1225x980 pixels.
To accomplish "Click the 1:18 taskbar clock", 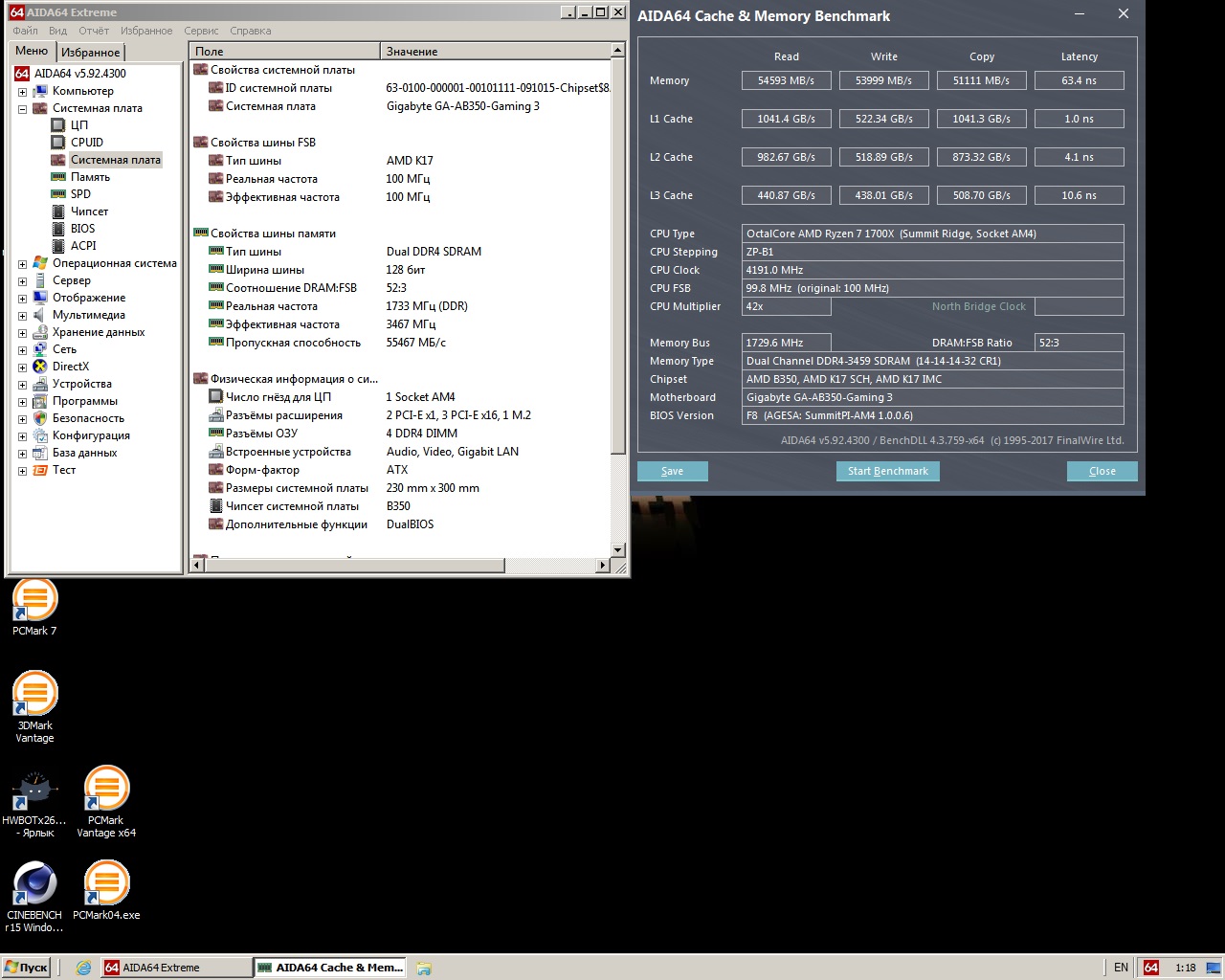I will tap(1186, 968).
